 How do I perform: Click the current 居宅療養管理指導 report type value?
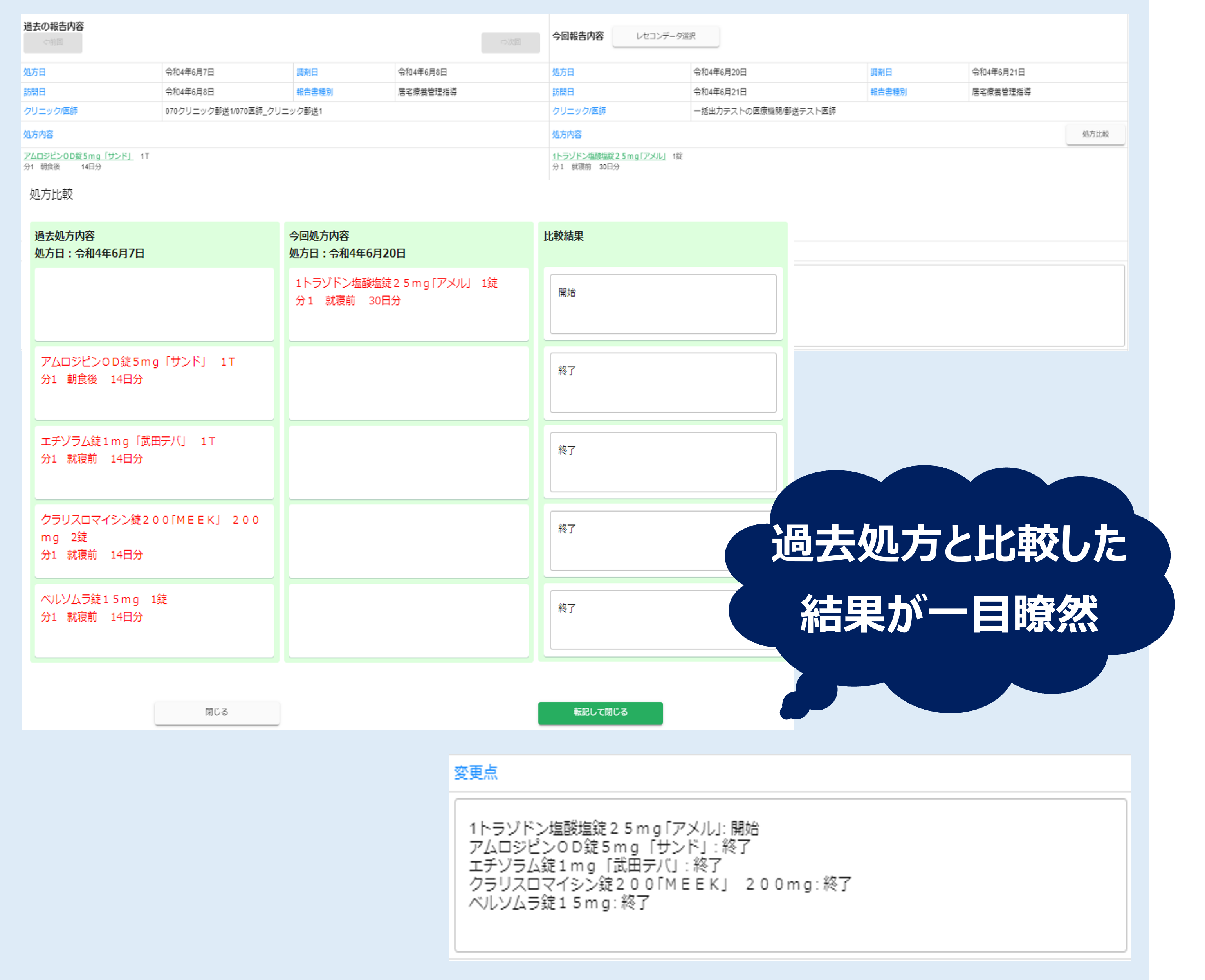pos(1001,92)
